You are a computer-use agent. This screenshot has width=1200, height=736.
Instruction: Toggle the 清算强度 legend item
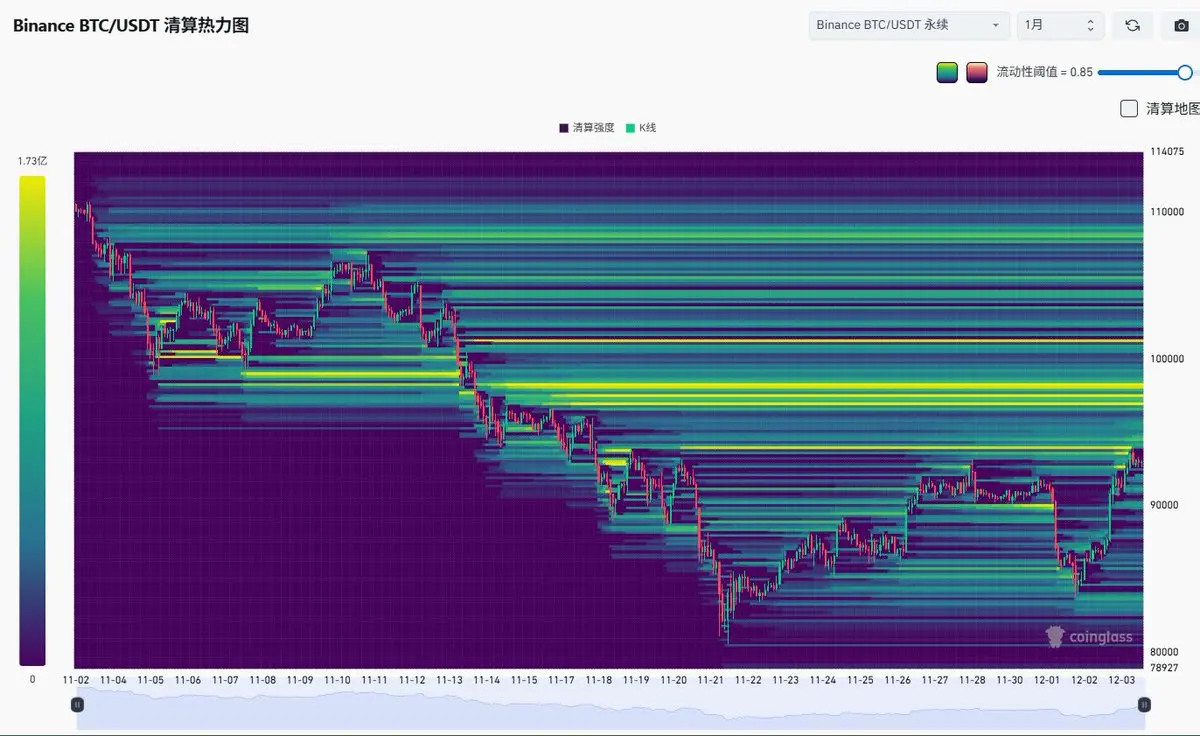[x=587, y=128]
